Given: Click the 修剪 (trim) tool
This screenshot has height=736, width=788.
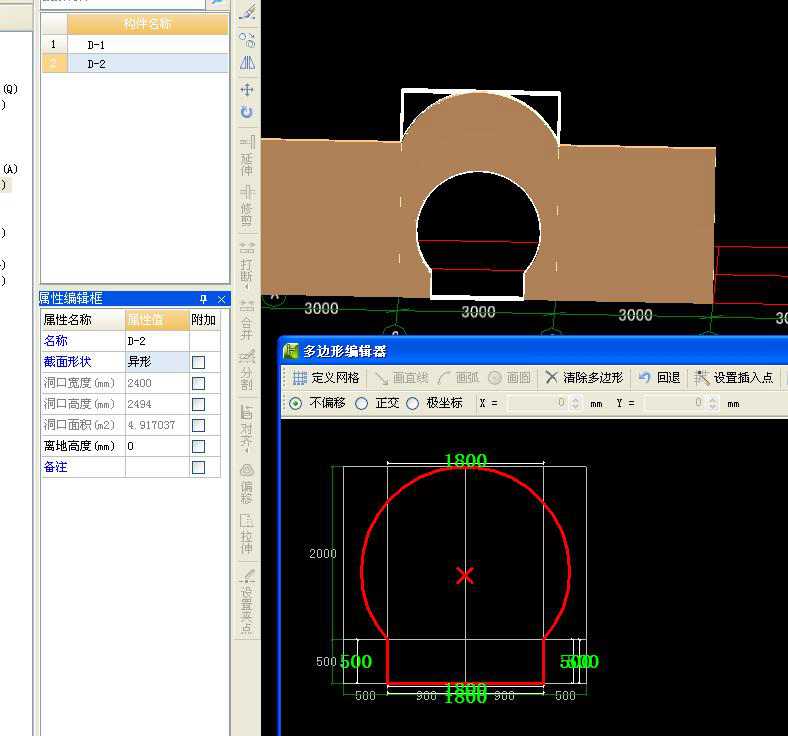Looking at the screenshot, I should [x=247, y=205].
